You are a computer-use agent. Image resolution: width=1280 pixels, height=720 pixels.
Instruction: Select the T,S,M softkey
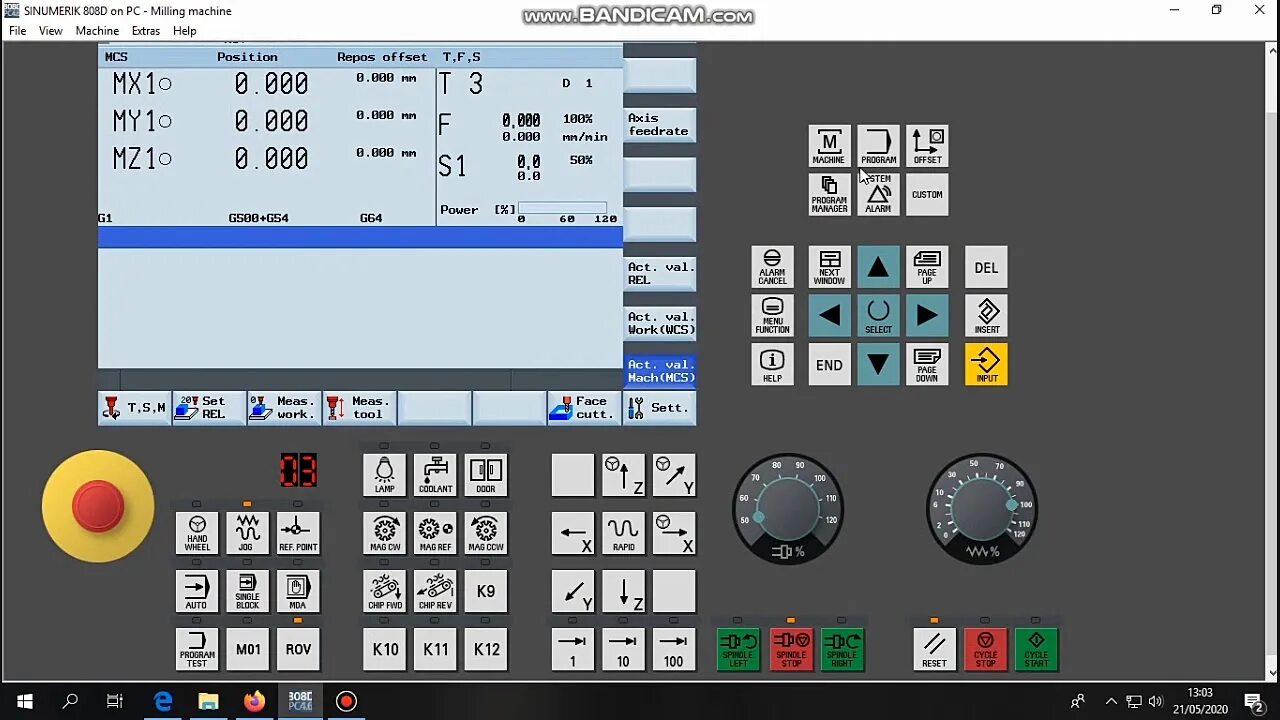(135, 408)
